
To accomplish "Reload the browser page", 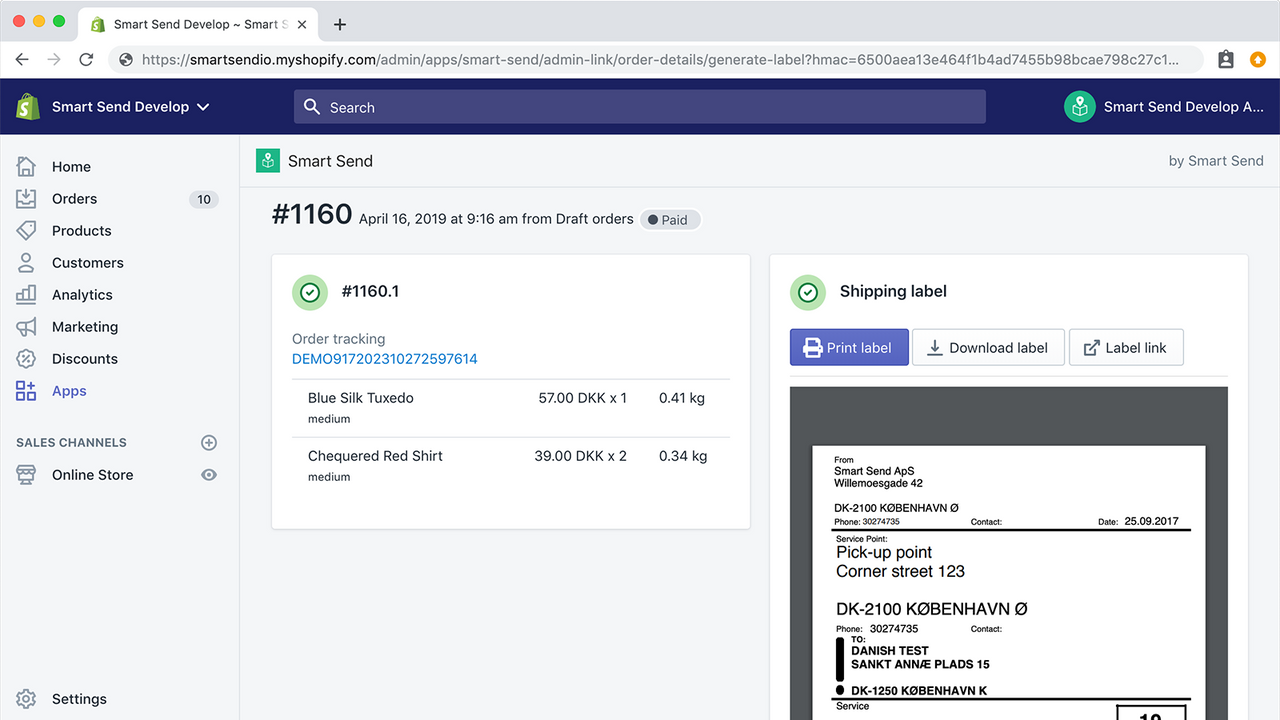I will 86,60.
